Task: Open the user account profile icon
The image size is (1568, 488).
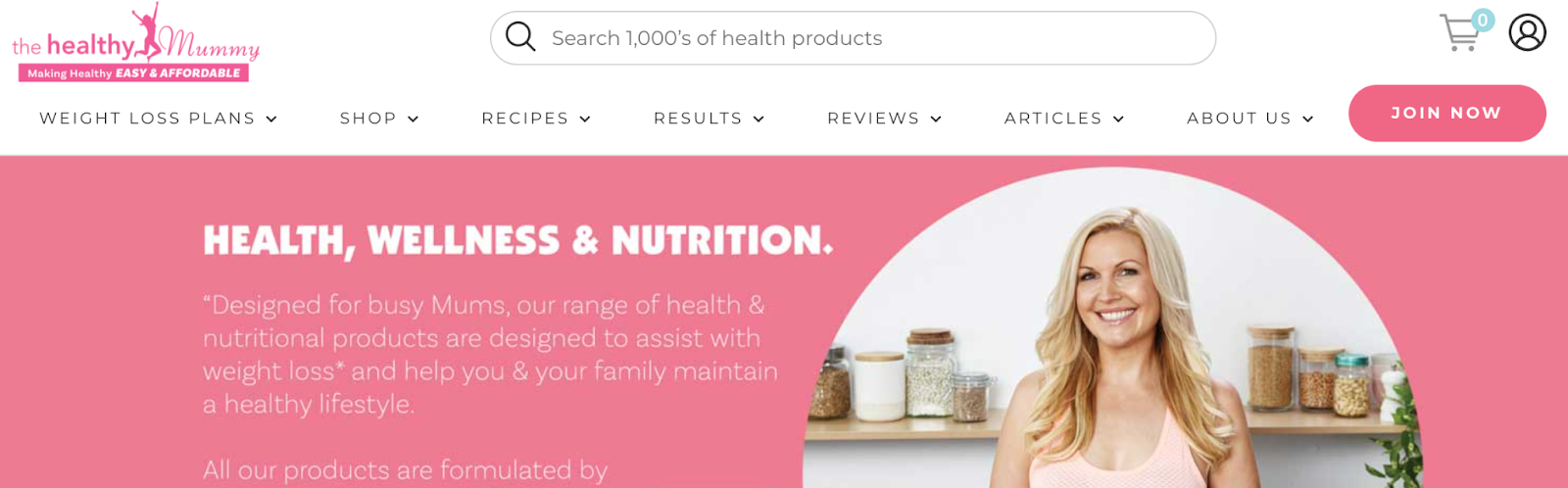Action: (x=1527, y=32)
